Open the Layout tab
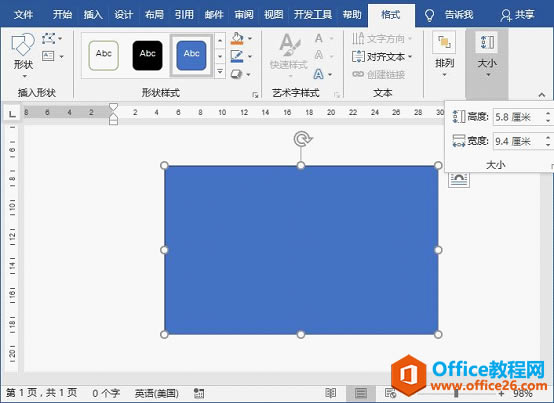This screenshot has height=403, width=554. (154, 14)
